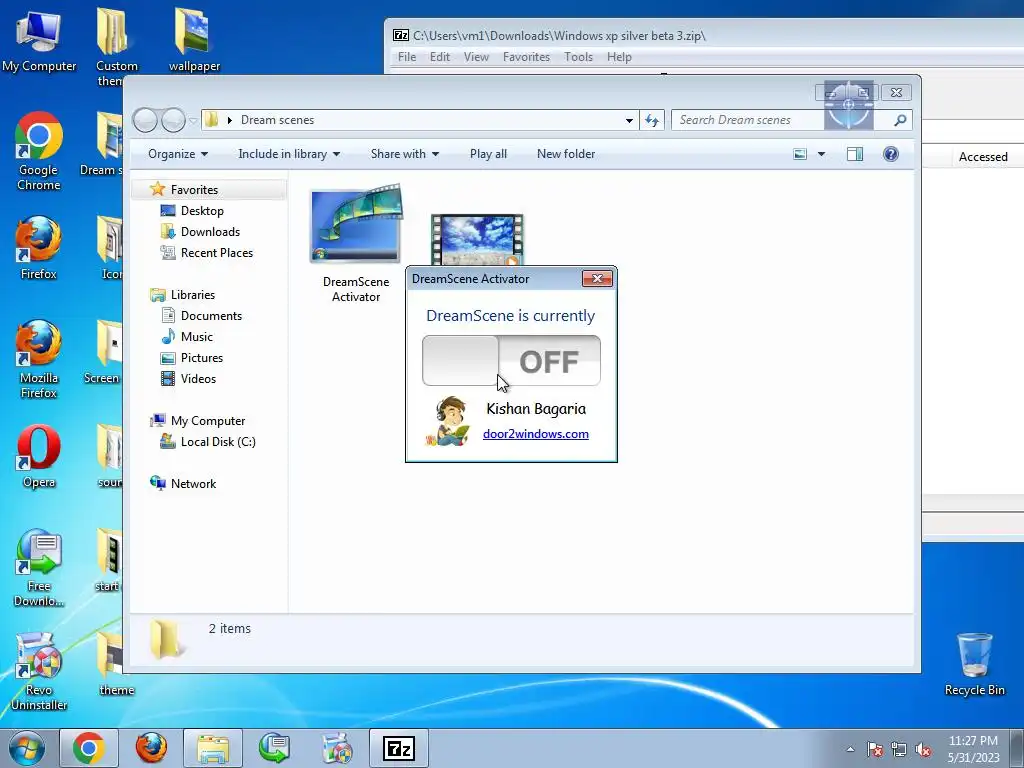
Task: Select Firefox desktop shortcut
Action: click(x=39, y=248)
